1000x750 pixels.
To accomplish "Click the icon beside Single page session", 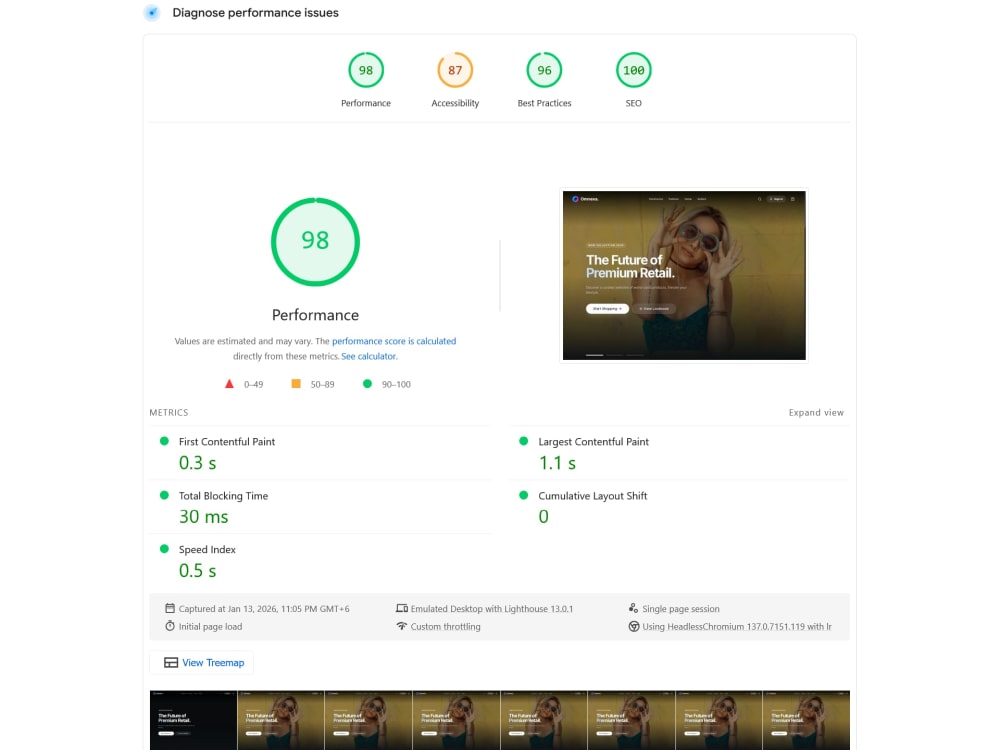I will (633, 608).
